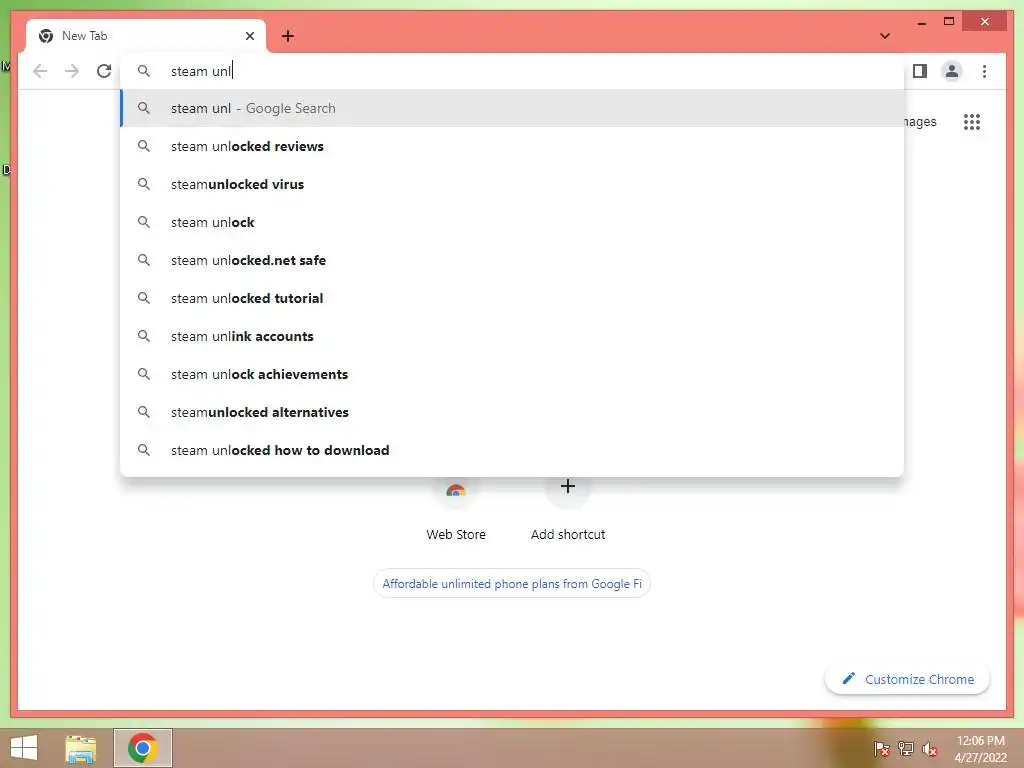Viewport: 1024px width, 768px height.
Task: Open the tab search chevron
Action: point(885,36)
